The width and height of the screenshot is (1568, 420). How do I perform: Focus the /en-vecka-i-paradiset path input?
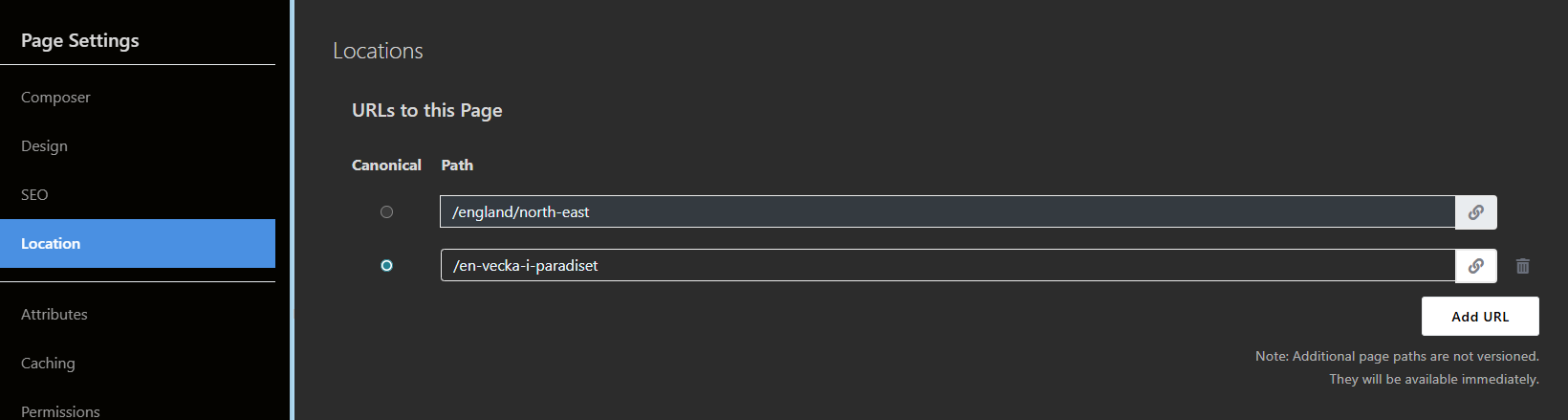[x=947, y=266]
